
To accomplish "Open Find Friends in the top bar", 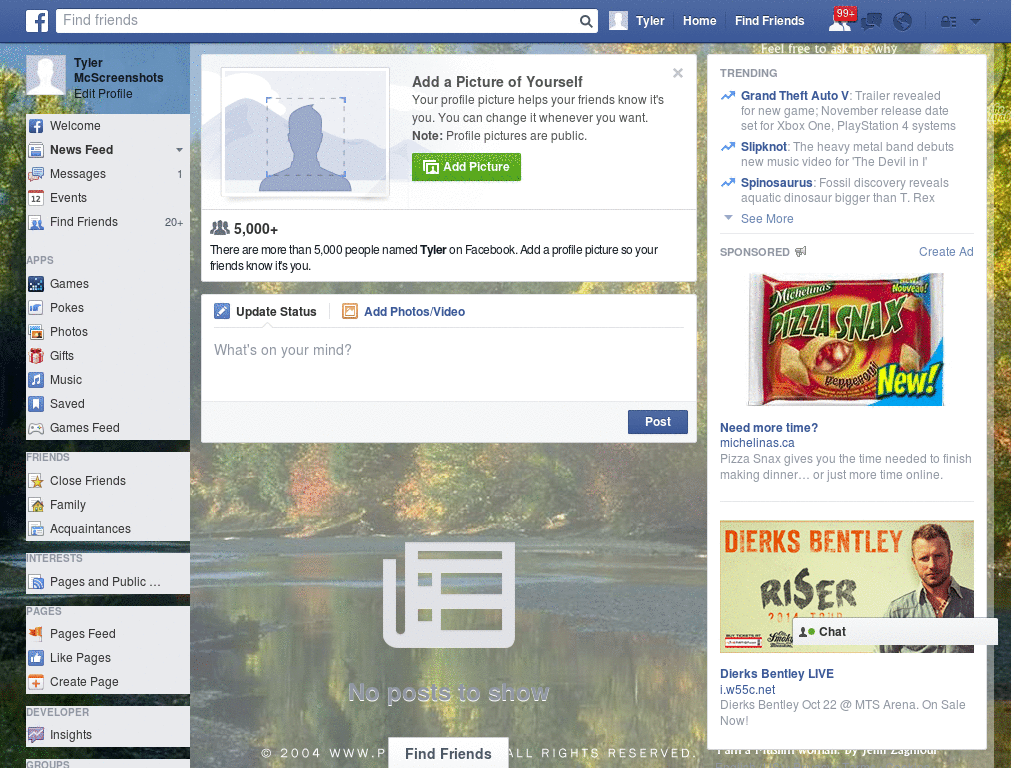I will [769, 21].
